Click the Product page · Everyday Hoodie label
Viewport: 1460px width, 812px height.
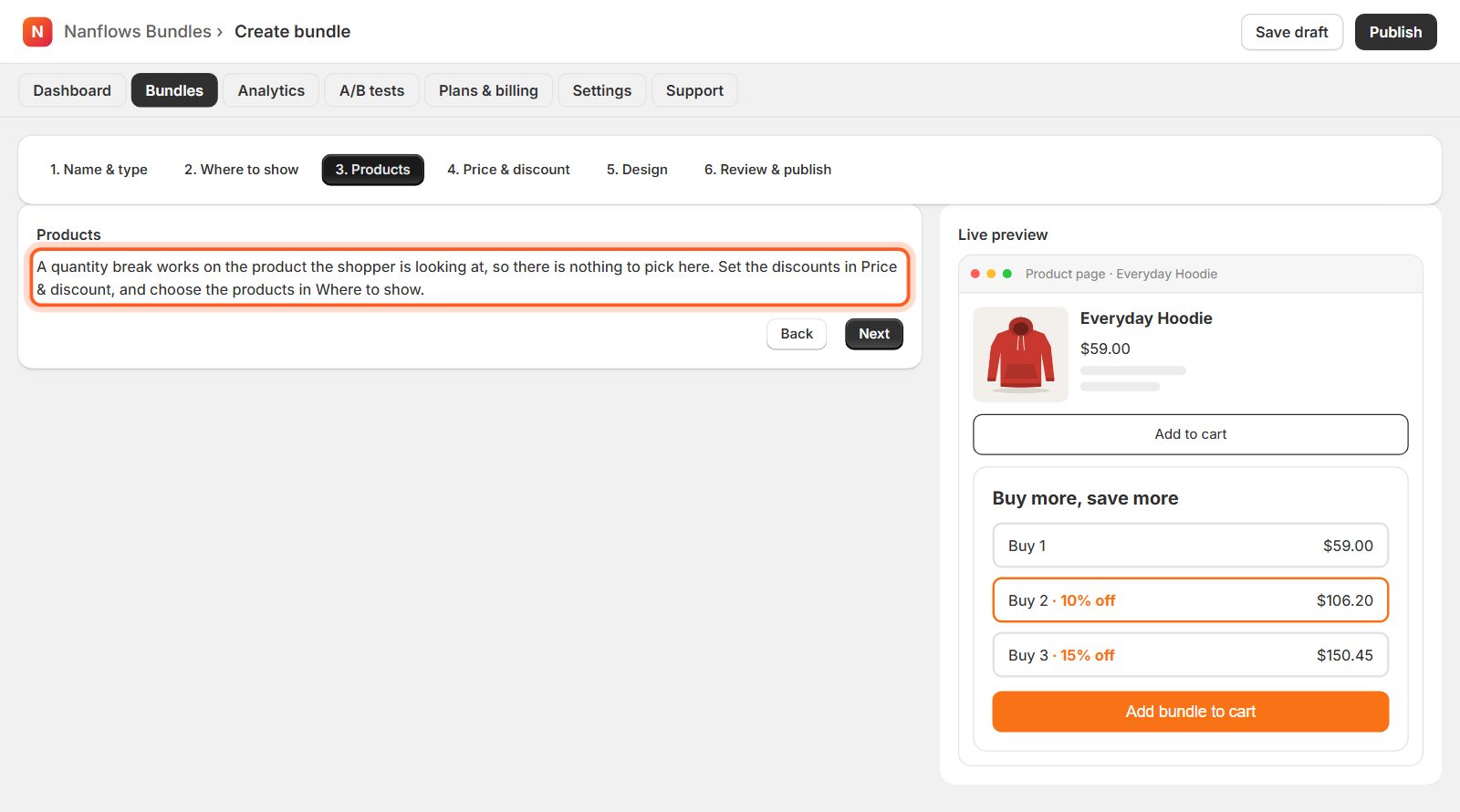coord(1121,274)
